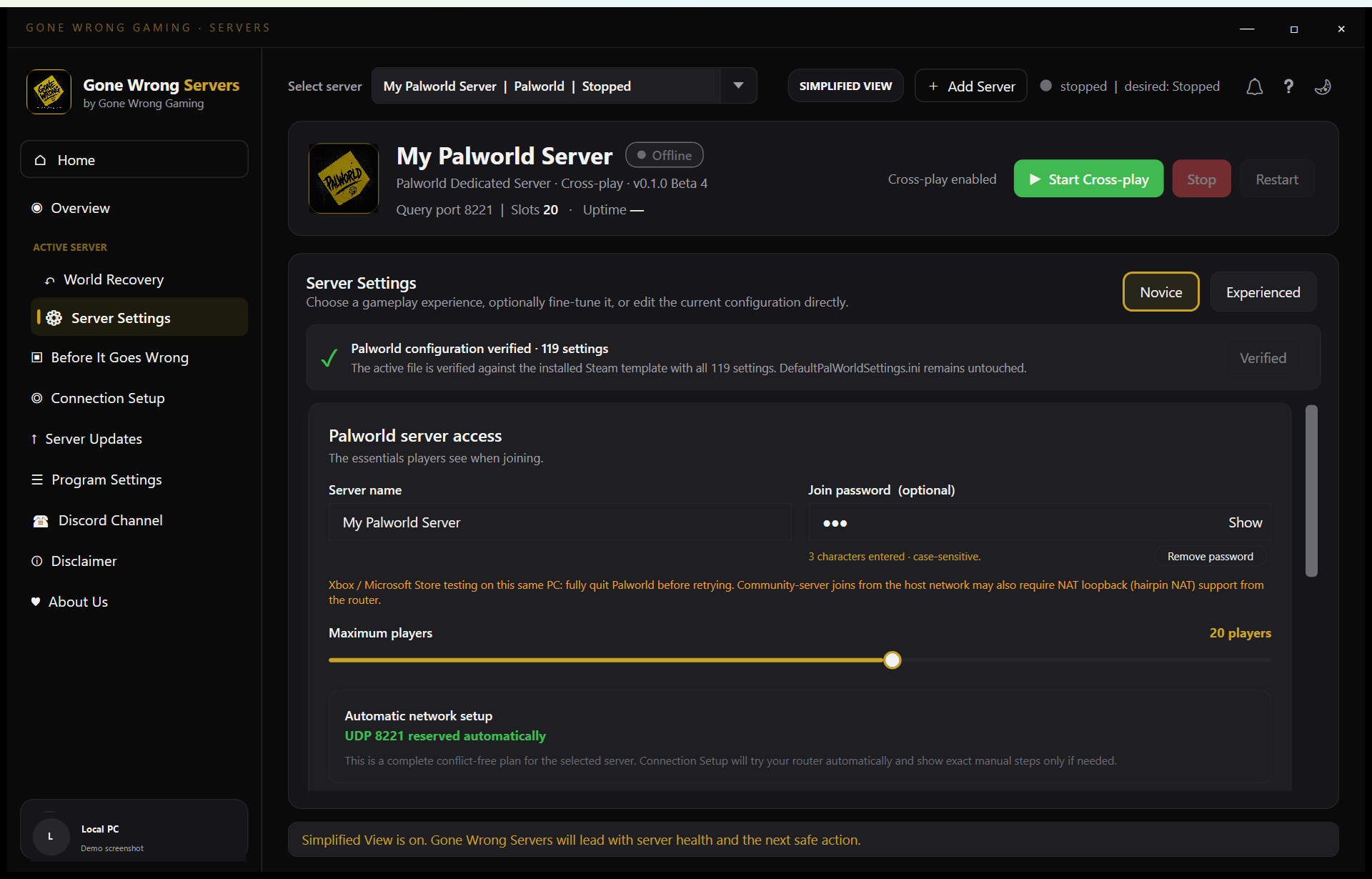
Task: Click the World Recovery arrow icon
Action: 50,280
